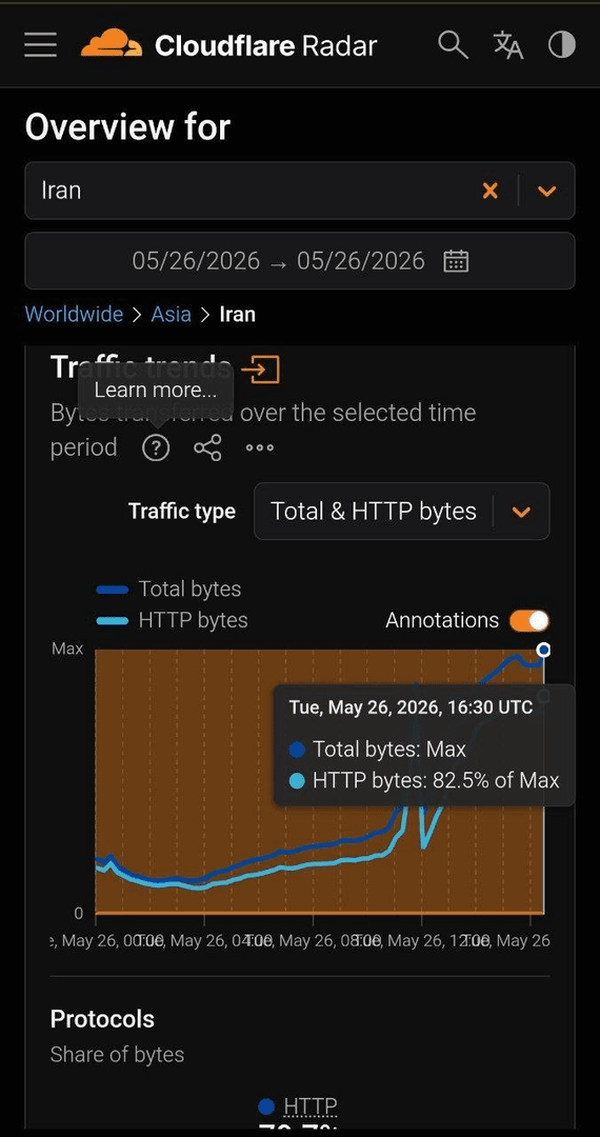Screen dimensions: 600x1137
Task: Open the search magnifier icon
Action: point(453,45)
